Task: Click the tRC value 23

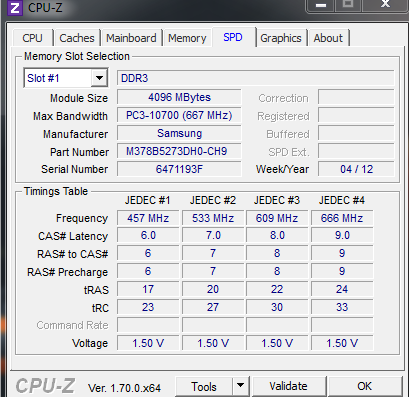Action: coord(148,307)
